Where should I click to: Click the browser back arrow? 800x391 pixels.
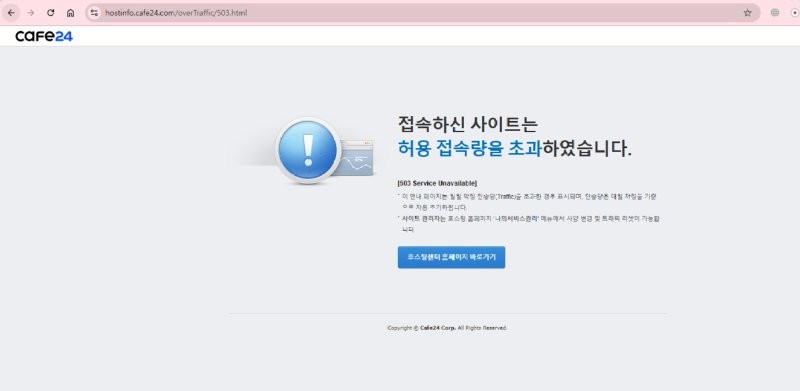(11, 13)
